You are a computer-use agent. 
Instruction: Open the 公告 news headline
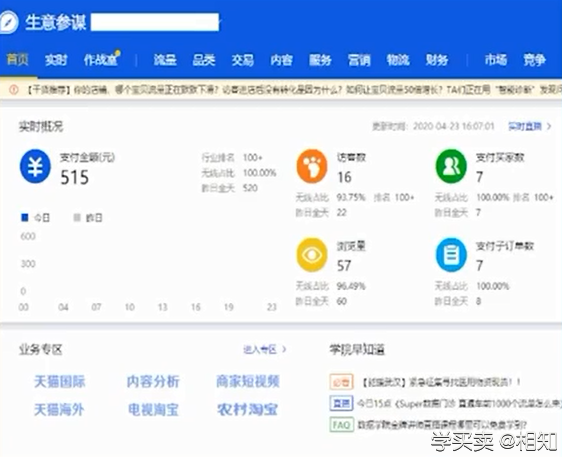pos(441,382)
